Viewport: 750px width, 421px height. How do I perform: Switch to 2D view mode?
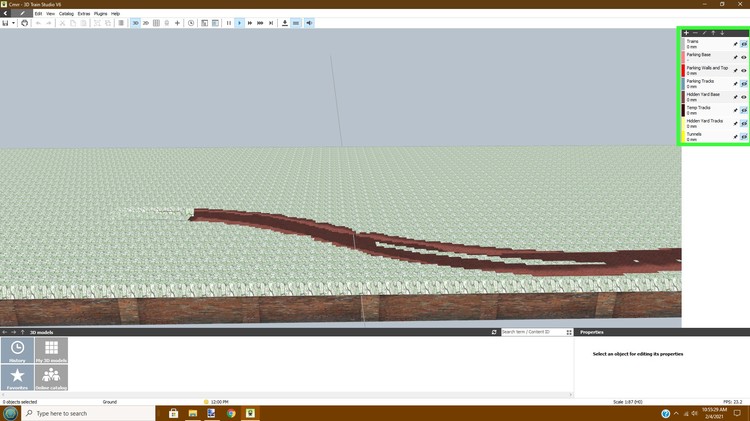click(x=145, y=23)
